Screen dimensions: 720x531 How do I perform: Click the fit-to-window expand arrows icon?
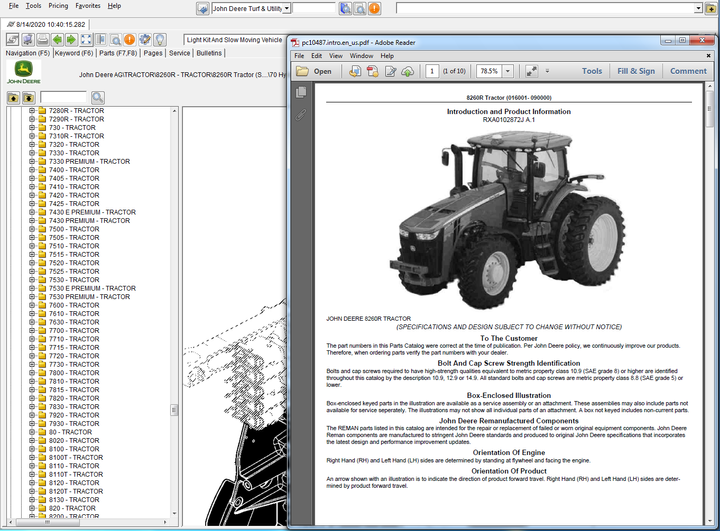tap(86, 40)
